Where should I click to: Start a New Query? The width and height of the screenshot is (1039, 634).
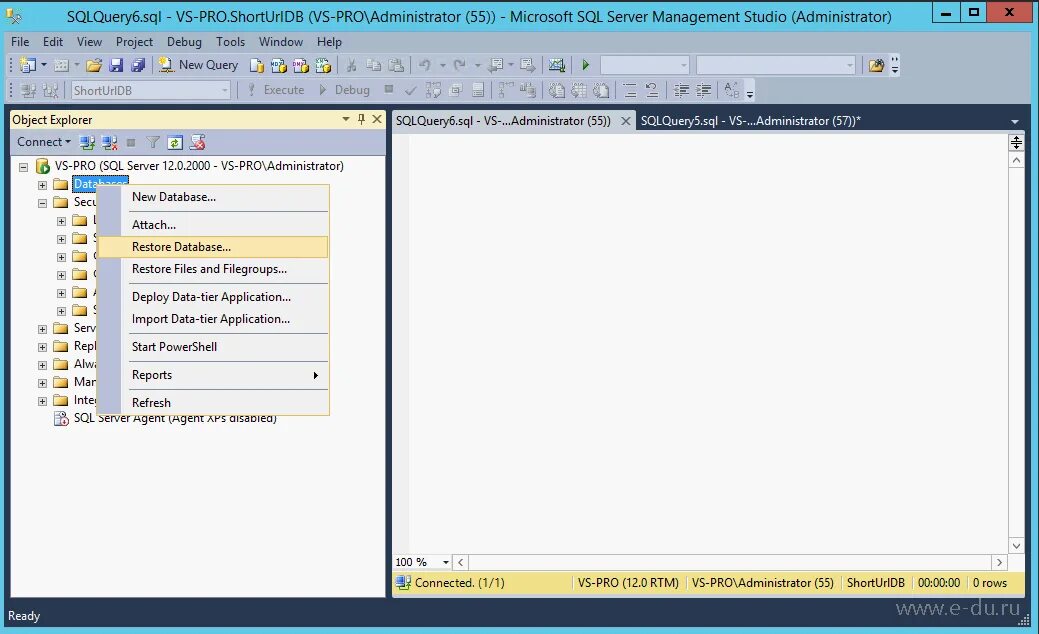point(198,65)
